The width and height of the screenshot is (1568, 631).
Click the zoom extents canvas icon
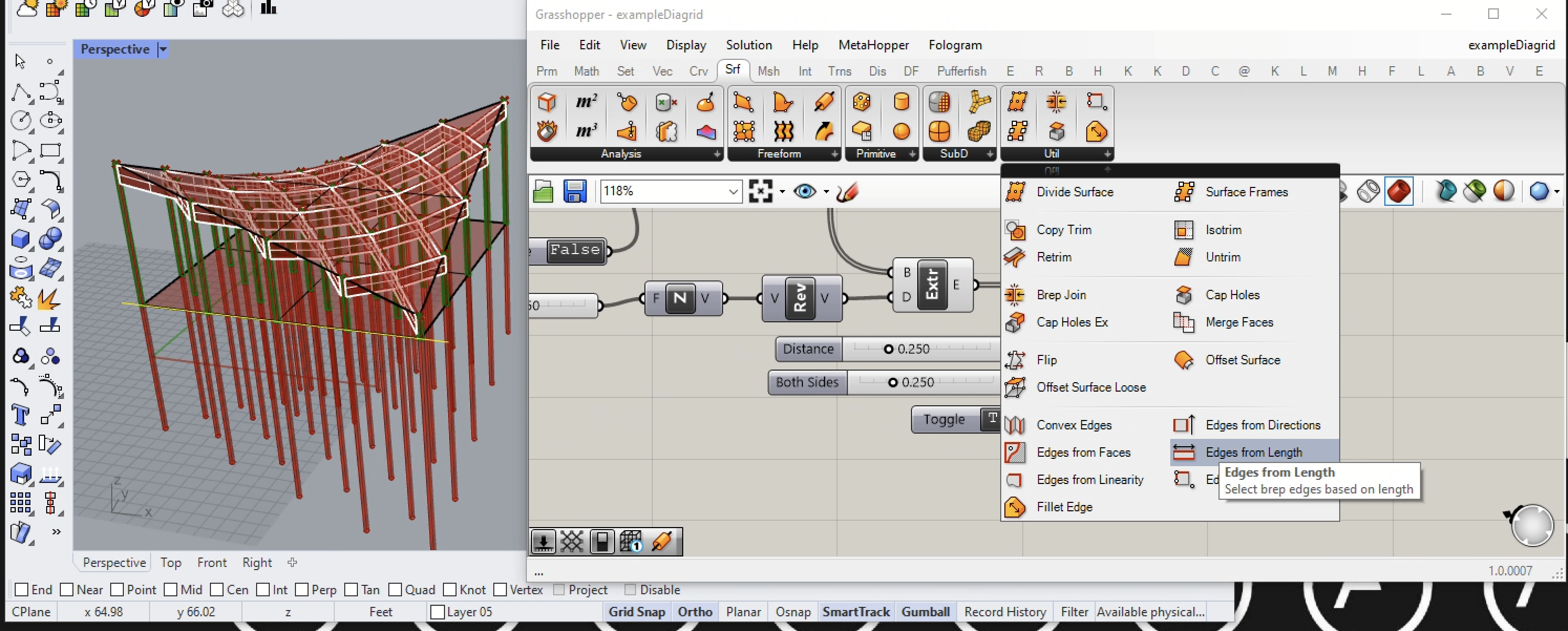point(761,192)
